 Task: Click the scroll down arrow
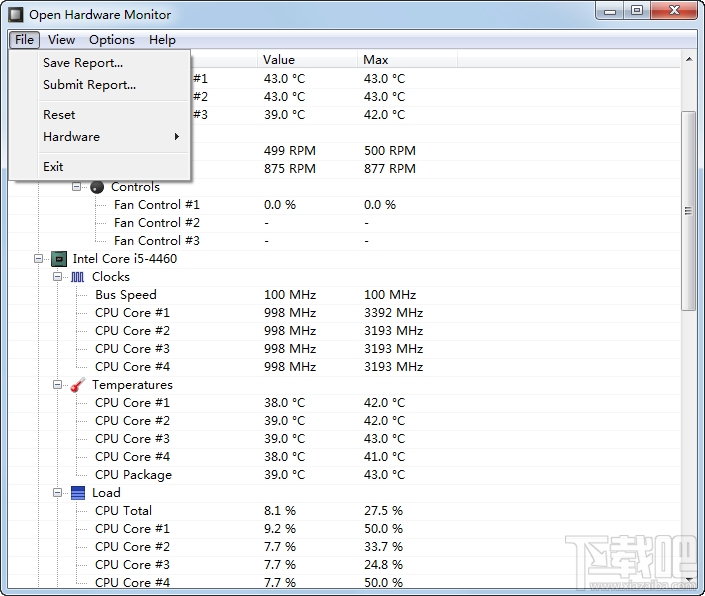pos(689,579)
